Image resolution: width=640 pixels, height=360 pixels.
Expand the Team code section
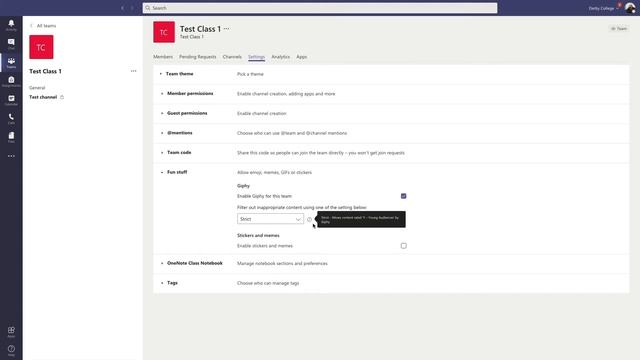click(x=162, y=153)
